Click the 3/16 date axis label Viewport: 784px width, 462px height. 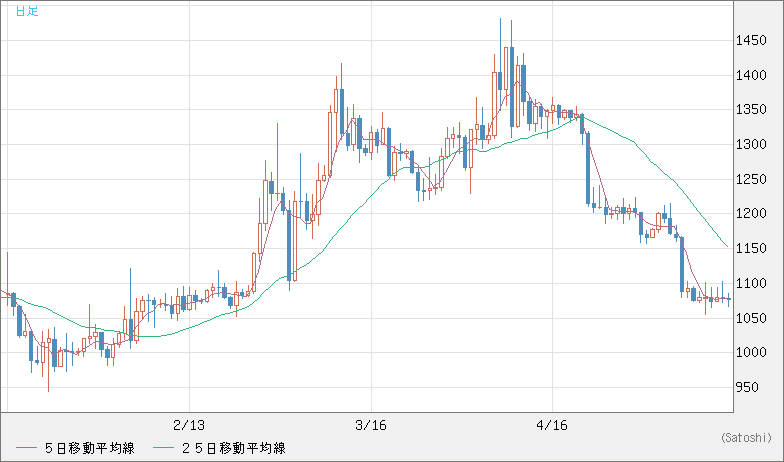pos(370,426)
